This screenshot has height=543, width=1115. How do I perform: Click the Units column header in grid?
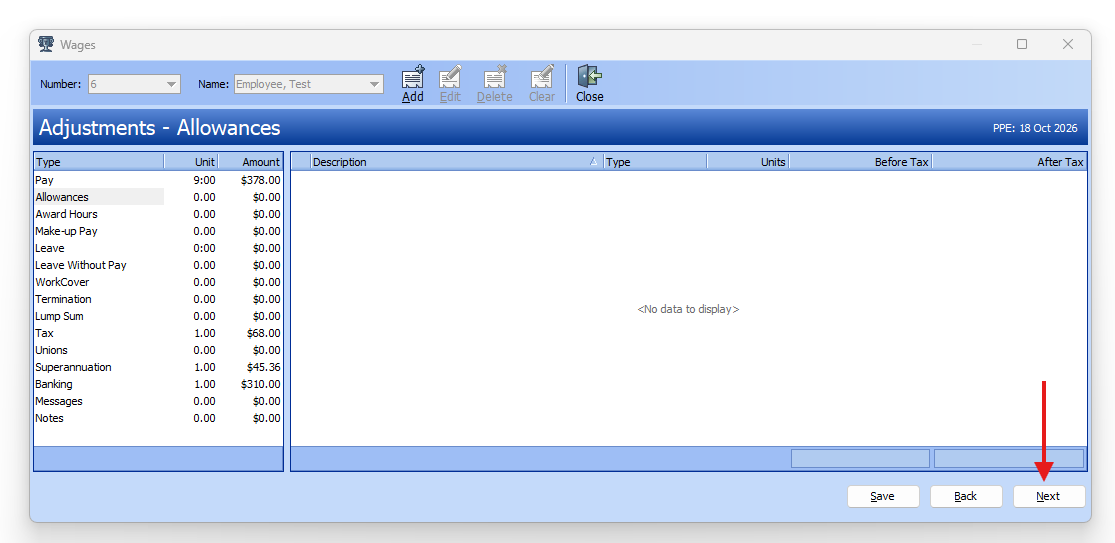[748, 162]
